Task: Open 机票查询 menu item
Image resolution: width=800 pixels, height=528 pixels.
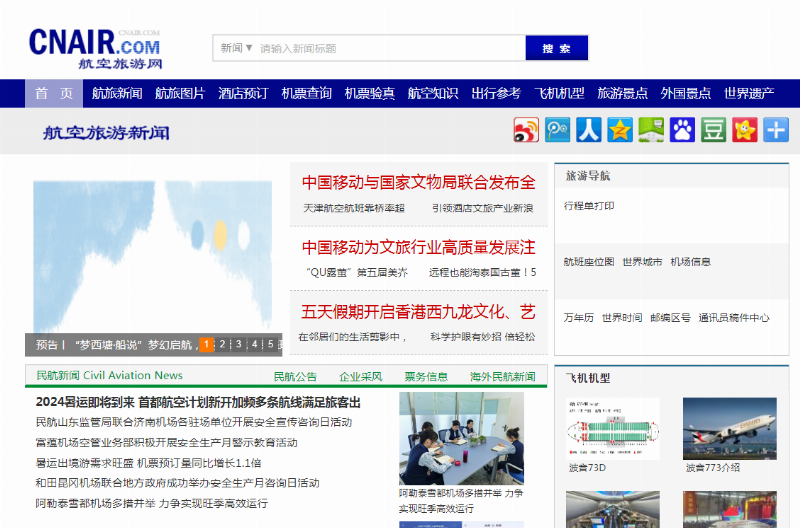Action: tap(307, 93)
